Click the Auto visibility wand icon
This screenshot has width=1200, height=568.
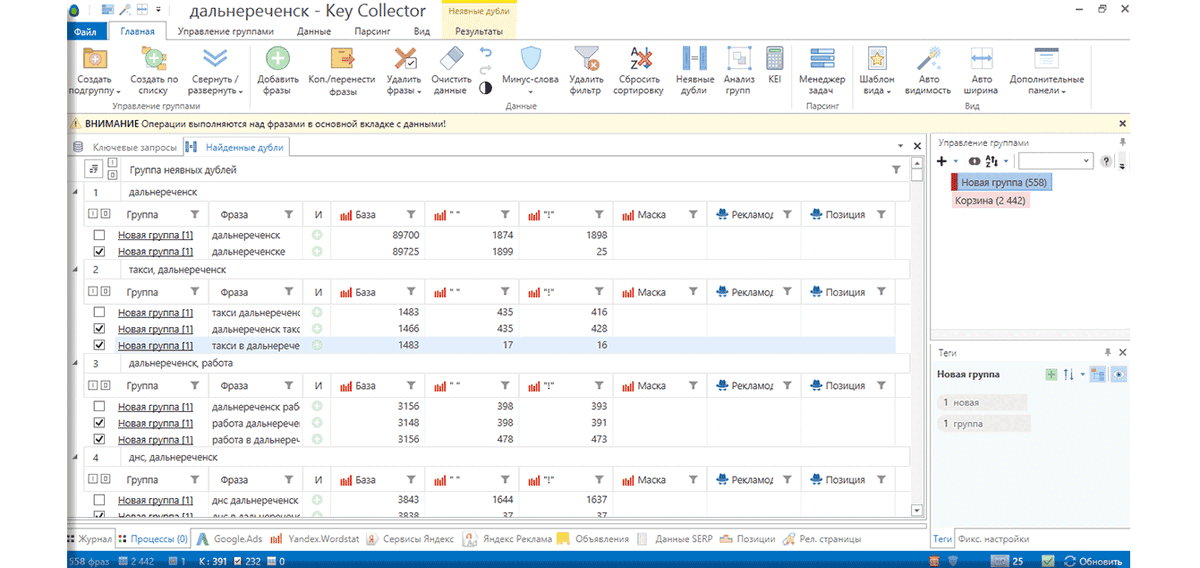tap(928, 58)
